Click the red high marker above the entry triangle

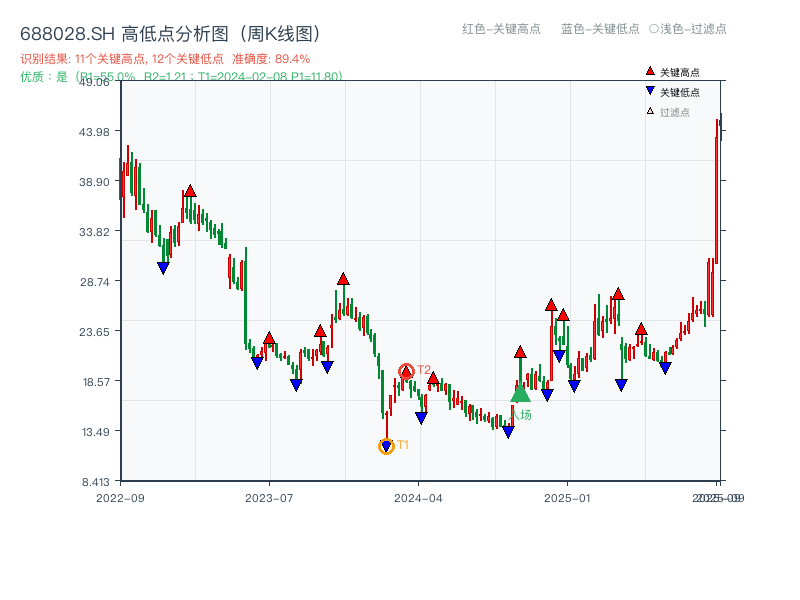click(x=520, y=352)
